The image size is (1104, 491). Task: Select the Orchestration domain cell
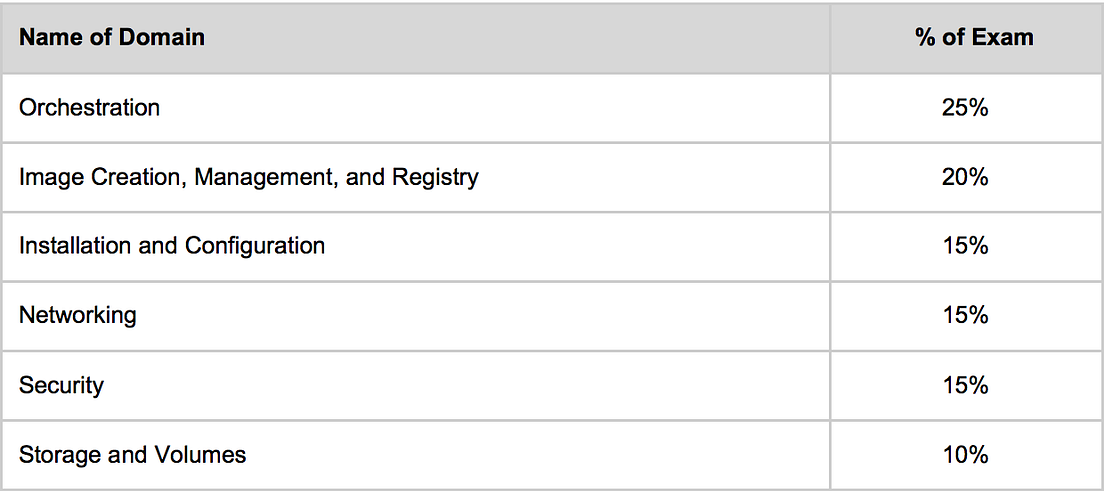pyautogui.click(x=415, y=108)
